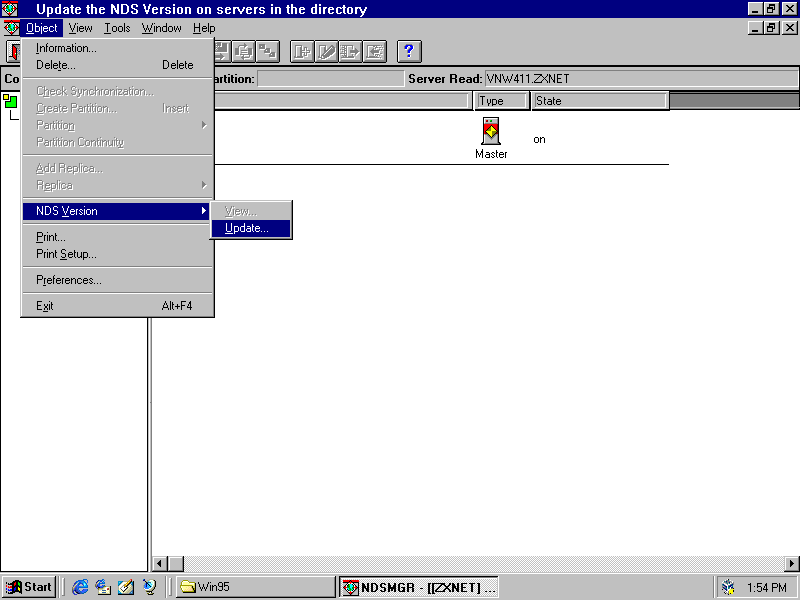Click the circular arrows toolbar icon

[244, 52]
